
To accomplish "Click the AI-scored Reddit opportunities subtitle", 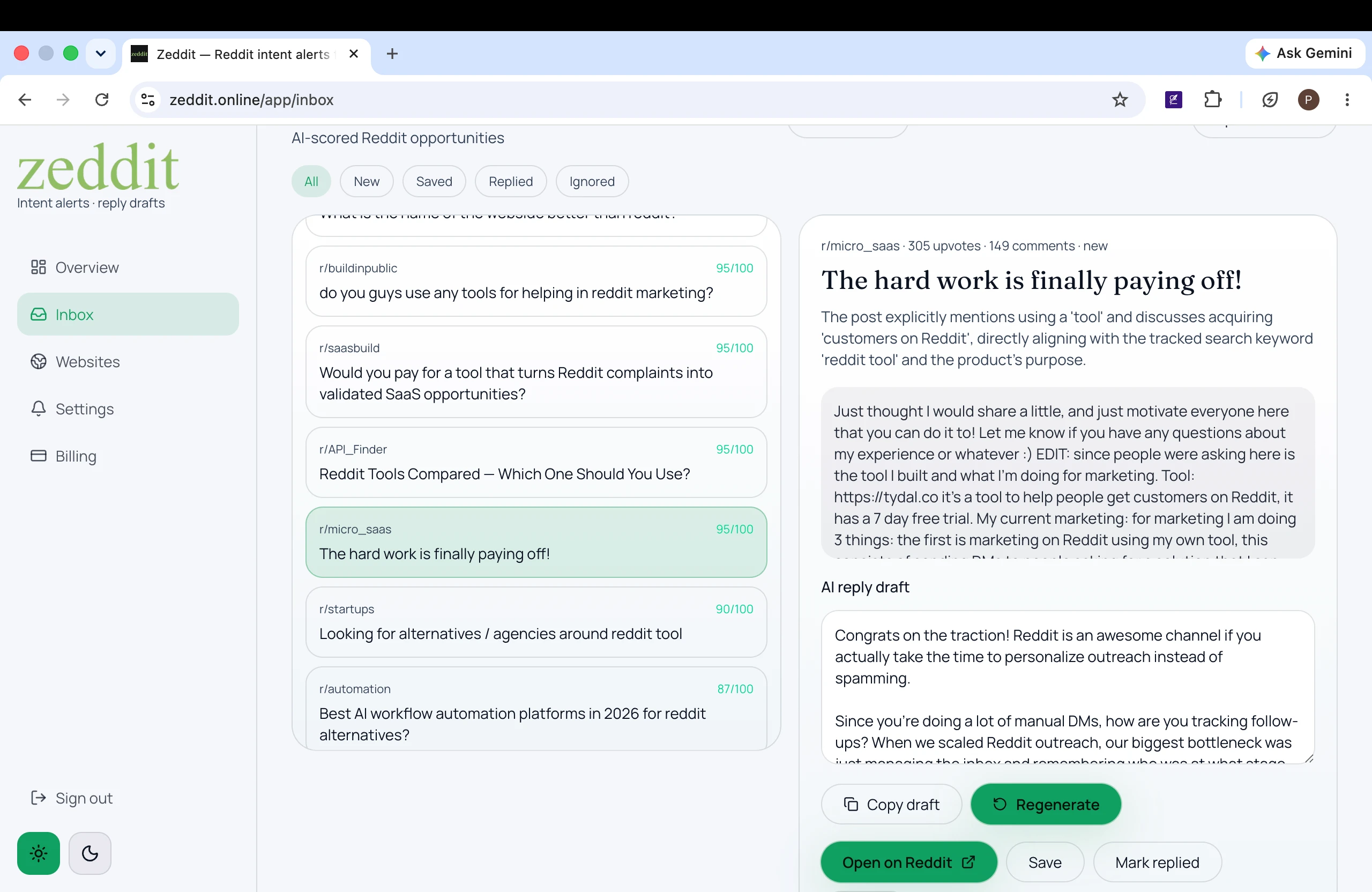I will coord(398,138).
